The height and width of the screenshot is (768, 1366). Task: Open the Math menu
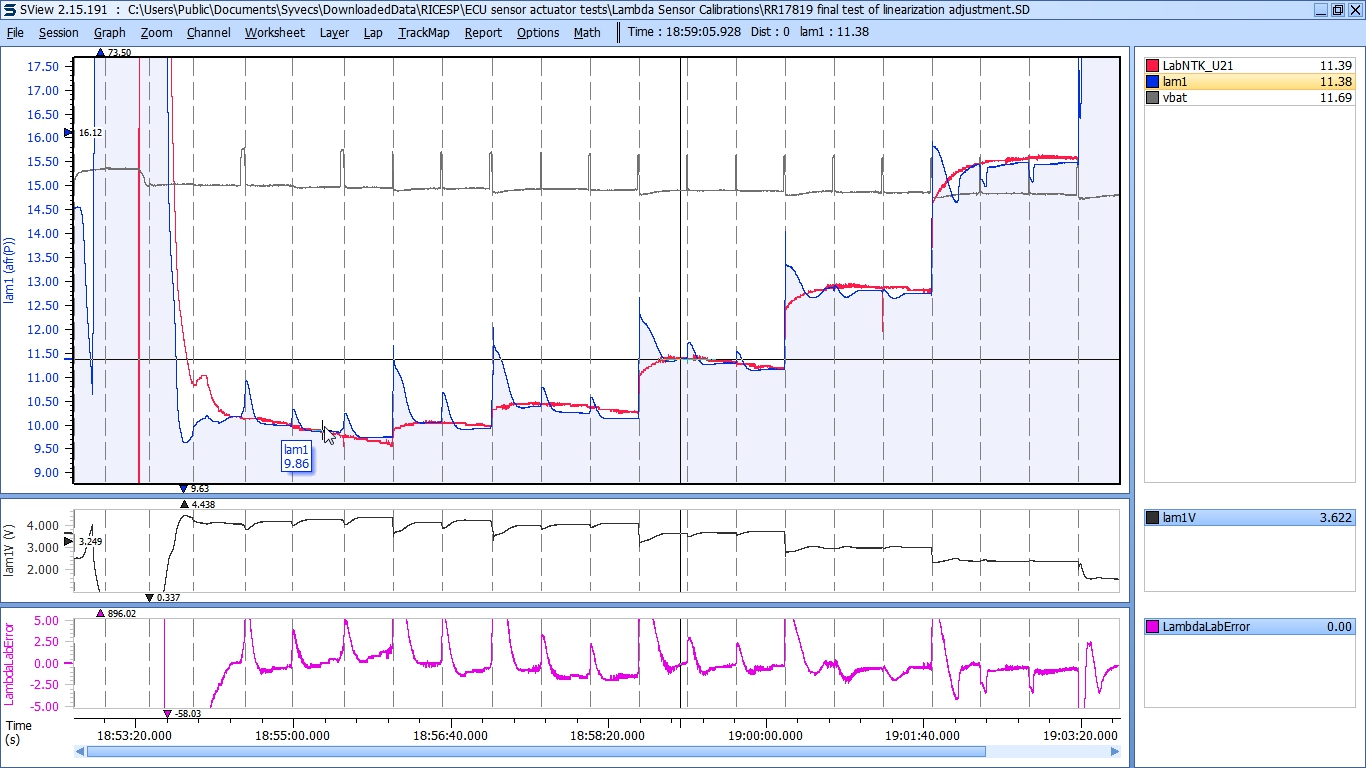587,32
